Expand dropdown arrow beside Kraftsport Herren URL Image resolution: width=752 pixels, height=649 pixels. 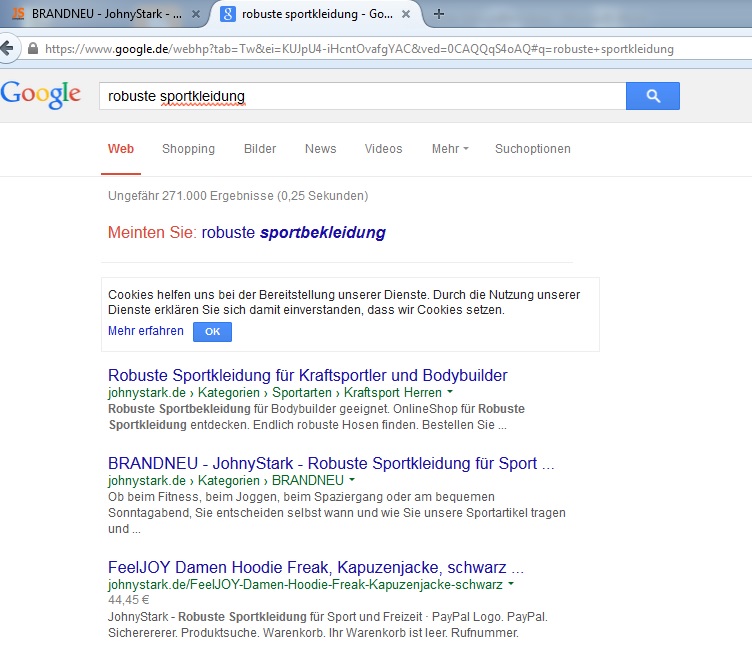(x=450, y=392)
